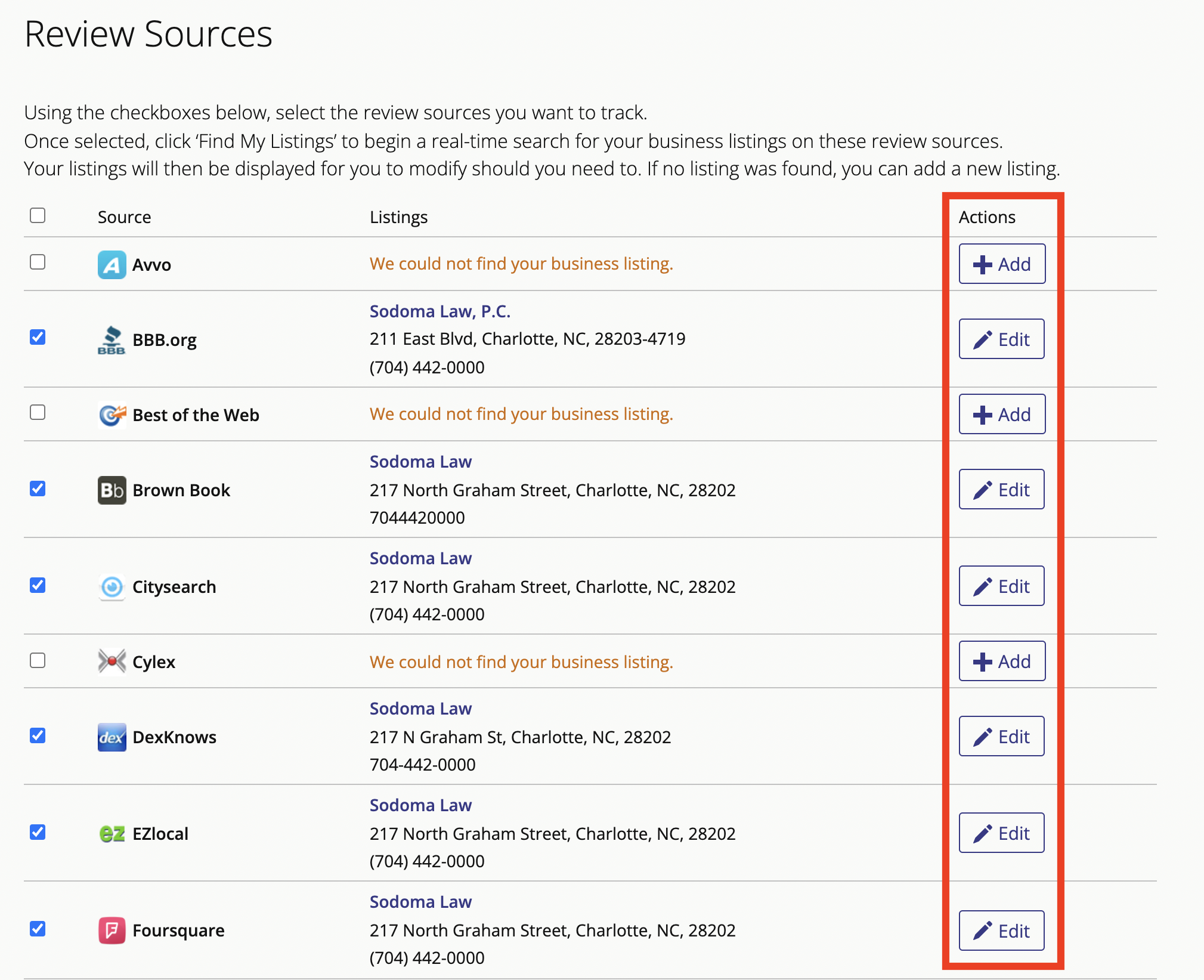Uncheck the BBB.org checkbox

(x=38, y=337)
